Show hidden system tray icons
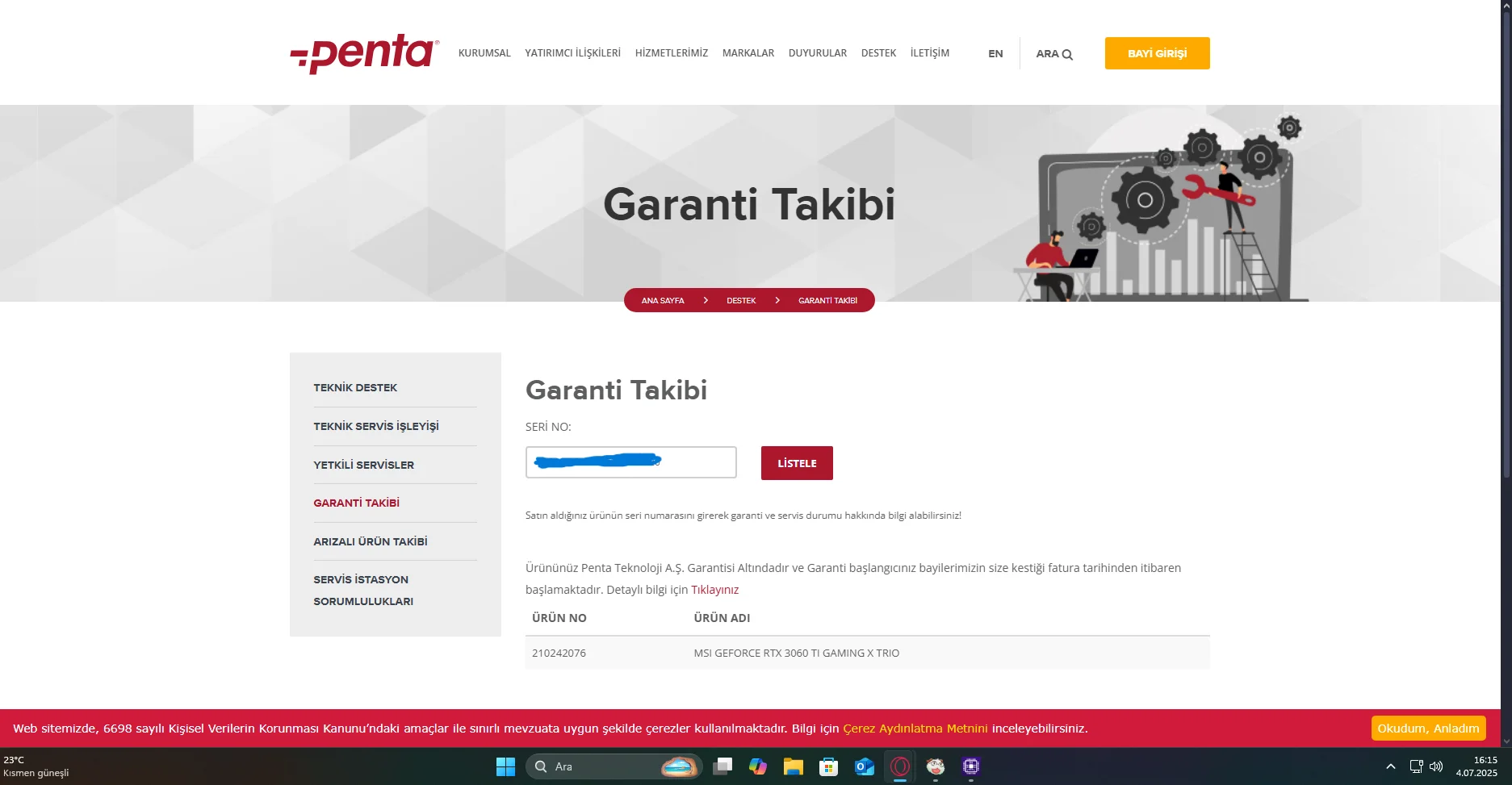This screenshot has width=1512, height=785. coord(1390,766)
